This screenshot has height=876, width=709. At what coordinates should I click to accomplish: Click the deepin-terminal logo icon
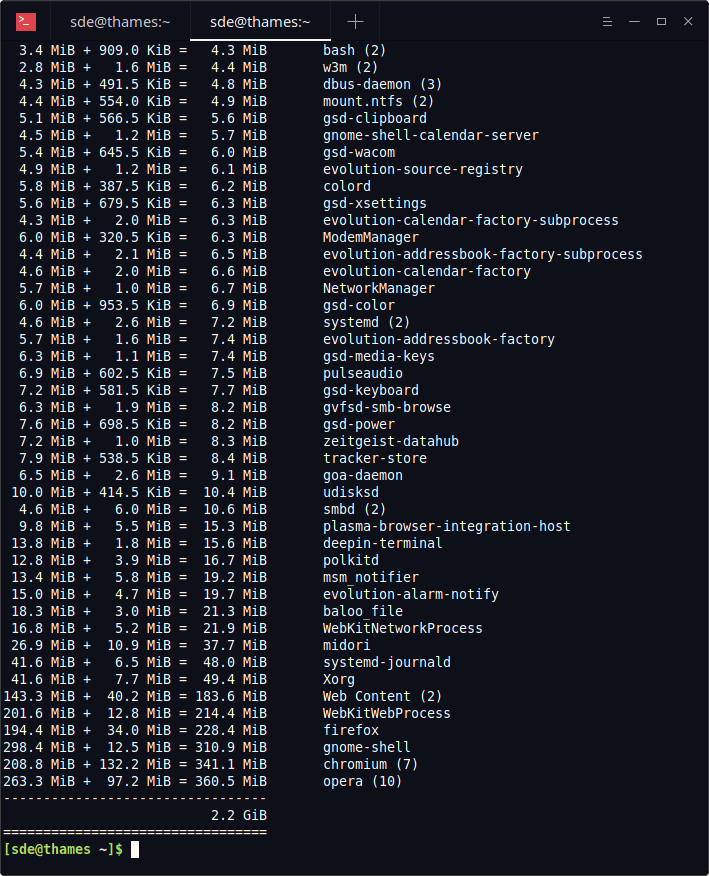pyautogui.click(x=26, y=22)
